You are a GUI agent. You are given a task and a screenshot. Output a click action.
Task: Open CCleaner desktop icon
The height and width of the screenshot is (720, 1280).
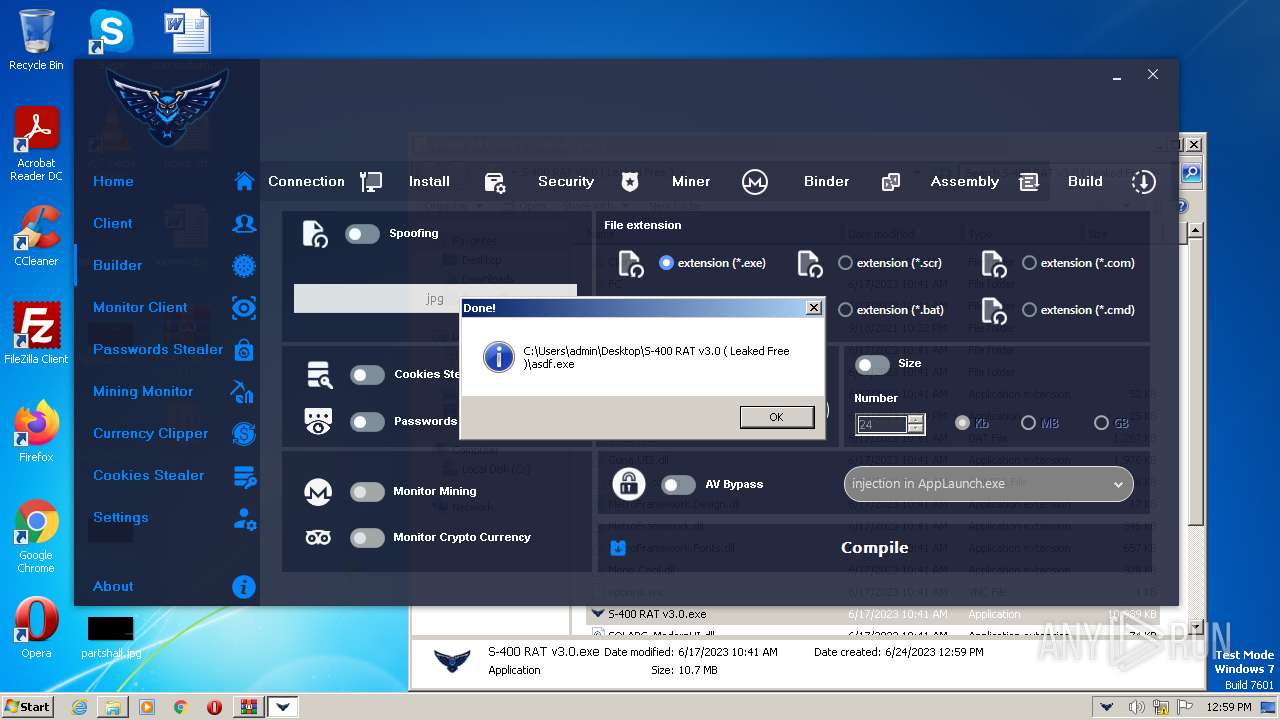(36, 236)
